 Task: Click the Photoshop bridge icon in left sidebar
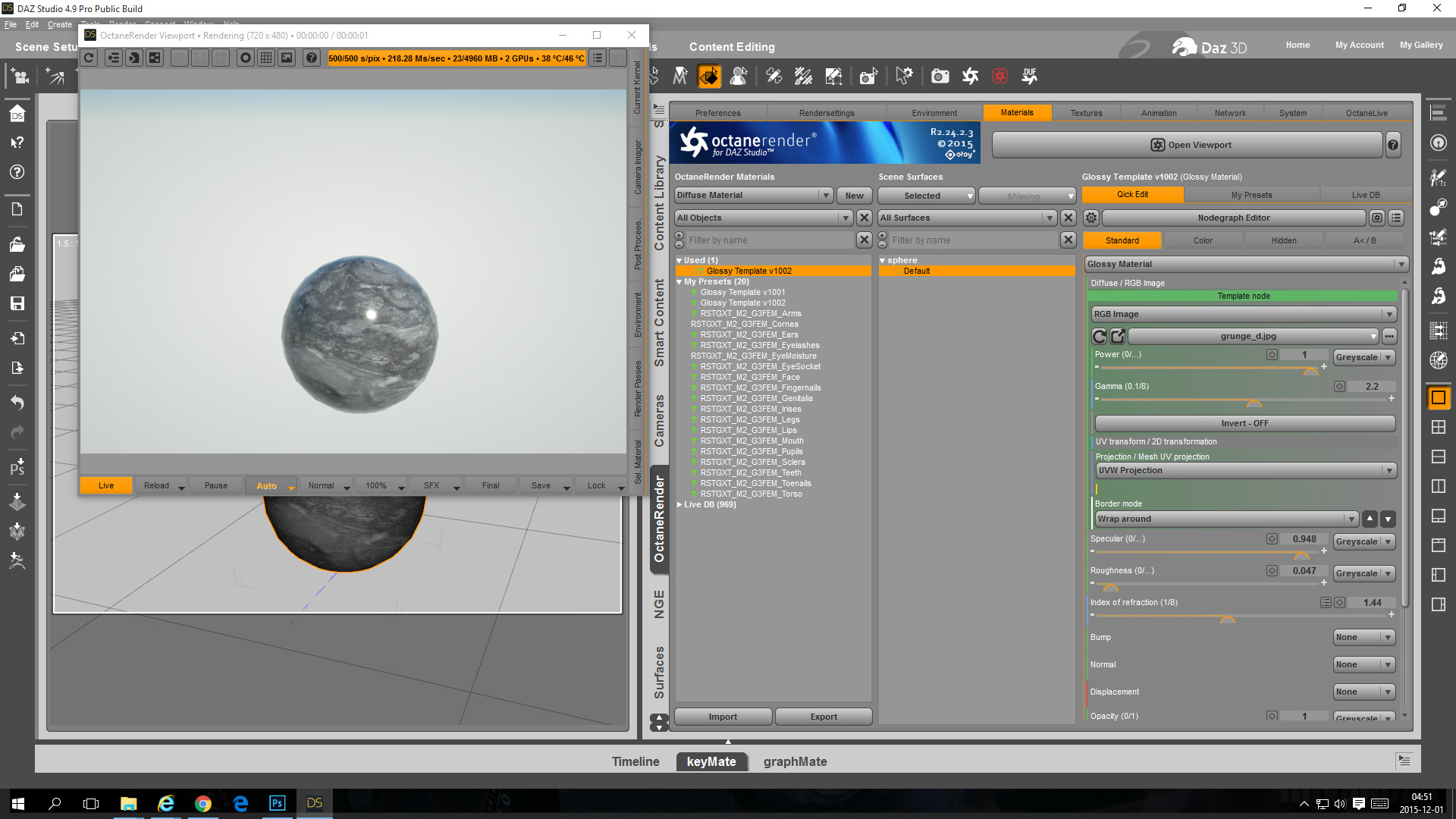click(17, 466)
